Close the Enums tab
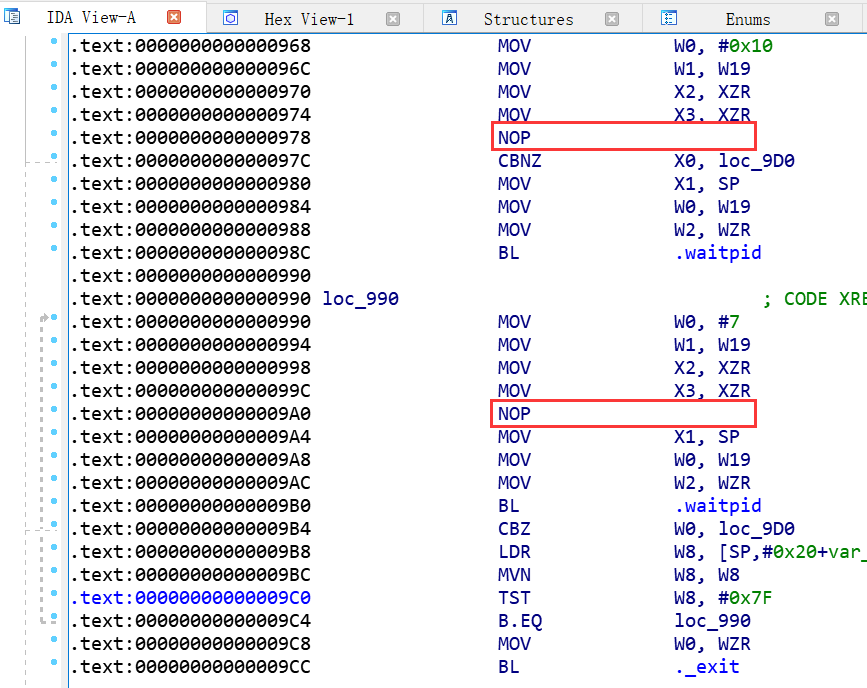The width and height of the screenshot is (867, 688). point(832,19)
